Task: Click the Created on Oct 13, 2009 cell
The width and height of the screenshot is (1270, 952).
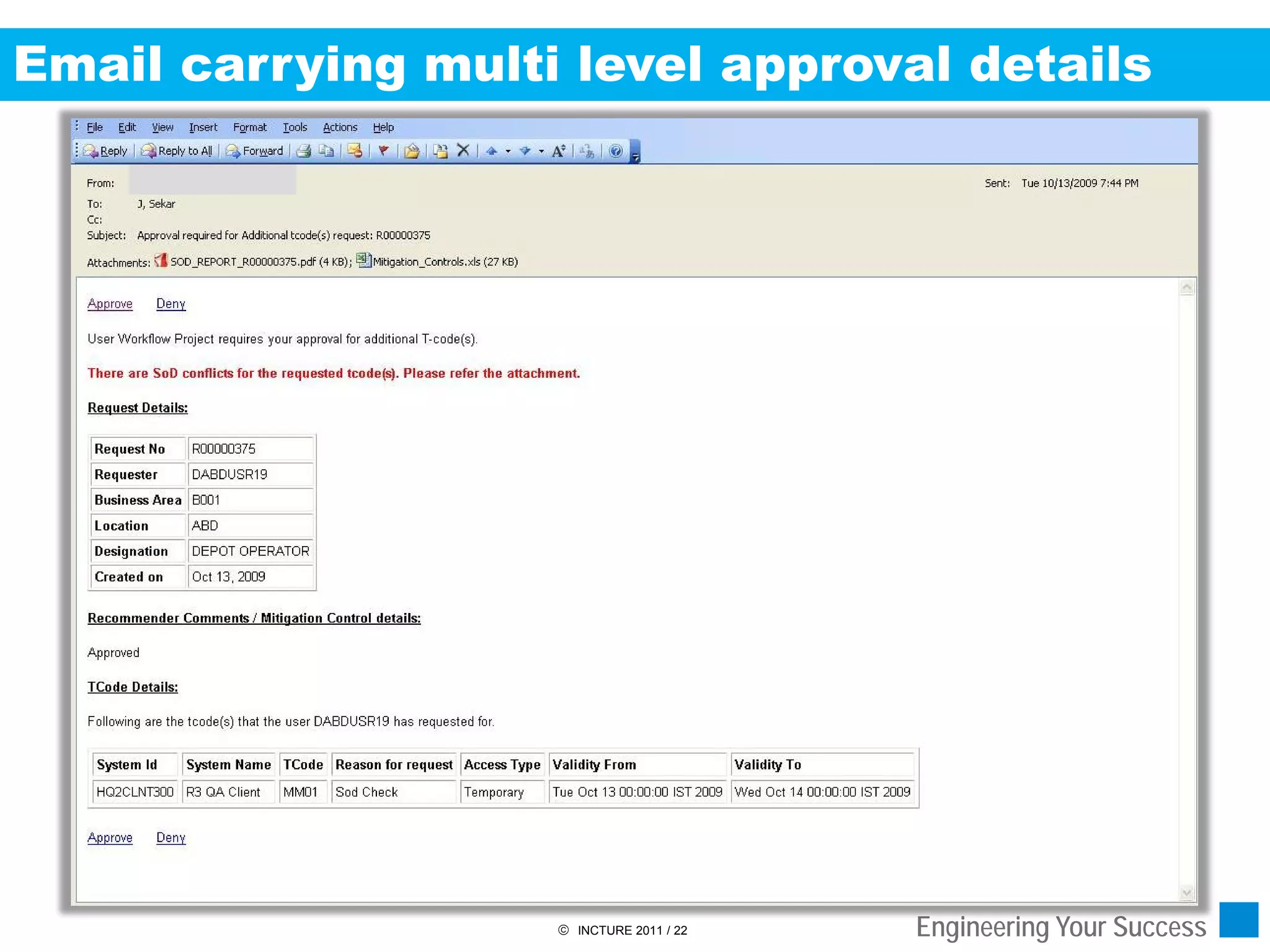Action: (x=251, y=576)
